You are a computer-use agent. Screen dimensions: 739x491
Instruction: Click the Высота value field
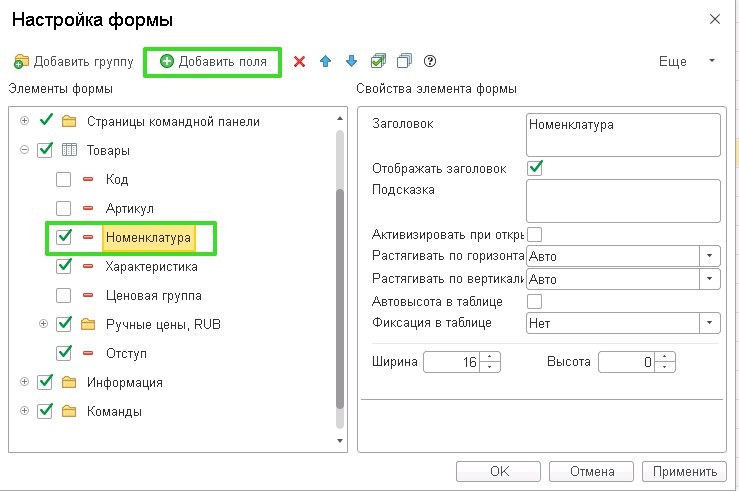[x=626, y=362]
